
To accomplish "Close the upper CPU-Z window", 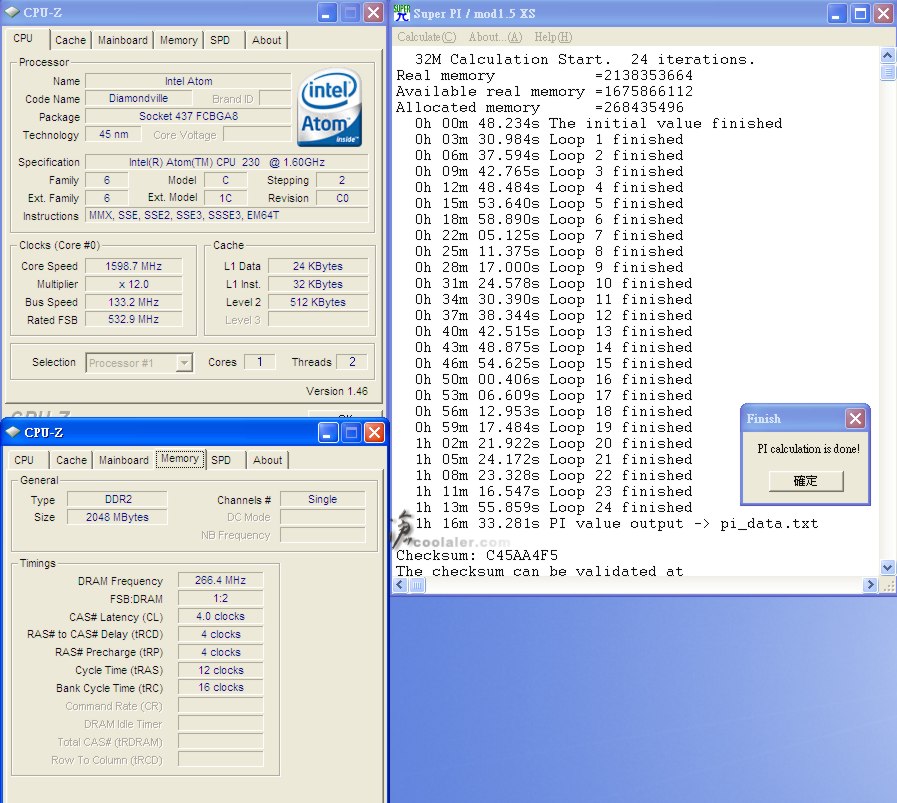I will pyautogui.click(x=374, y=13).
